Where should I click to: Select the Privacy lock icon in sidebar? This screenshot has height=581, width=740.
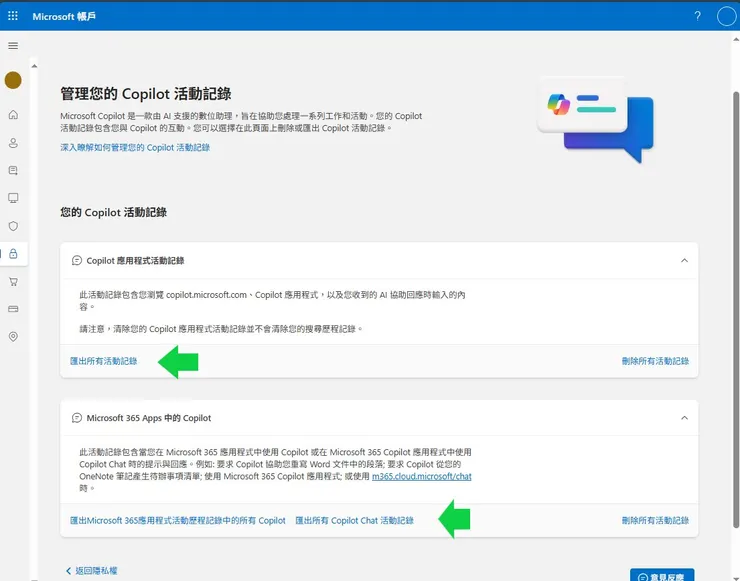point(13,254)
